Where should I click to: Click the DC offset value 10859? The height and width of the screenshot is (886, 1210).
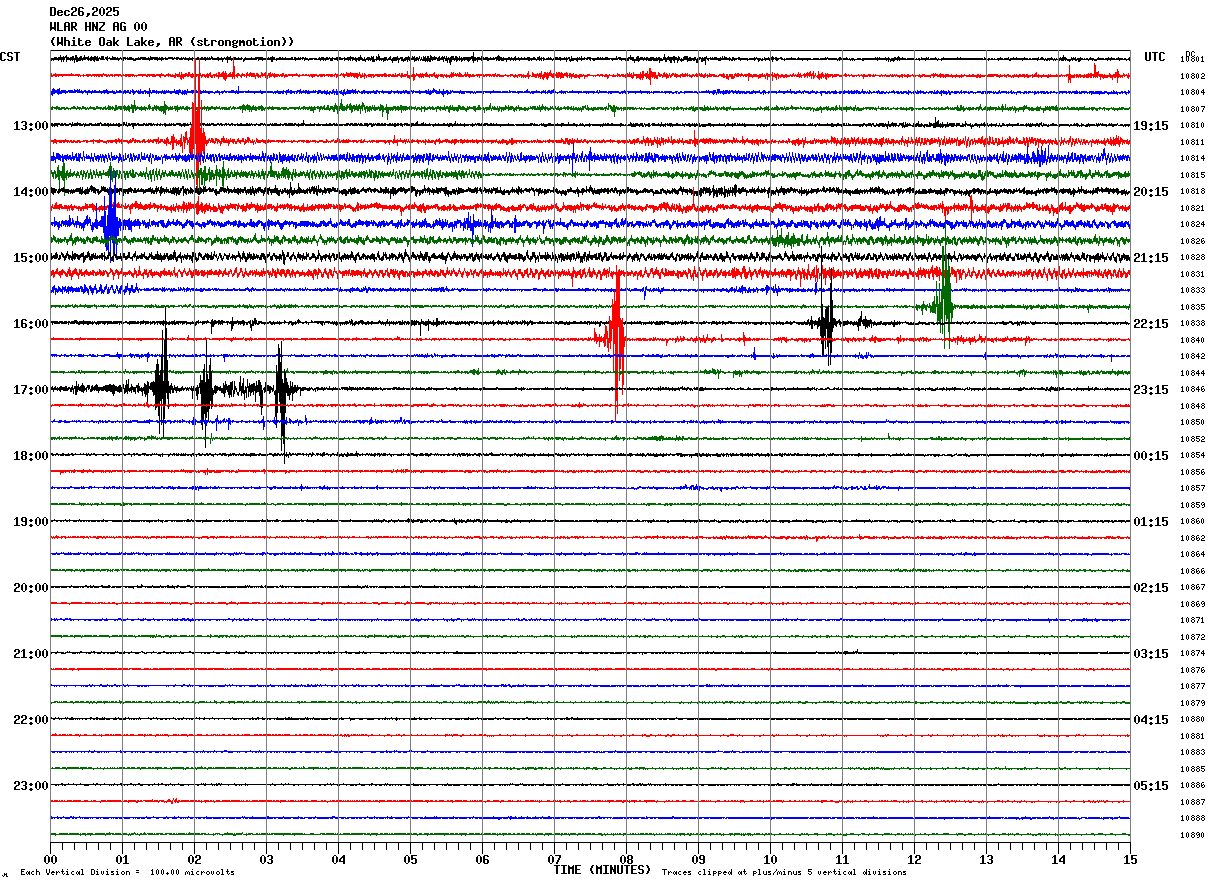pyautogui.click(x=1191, y=505)
